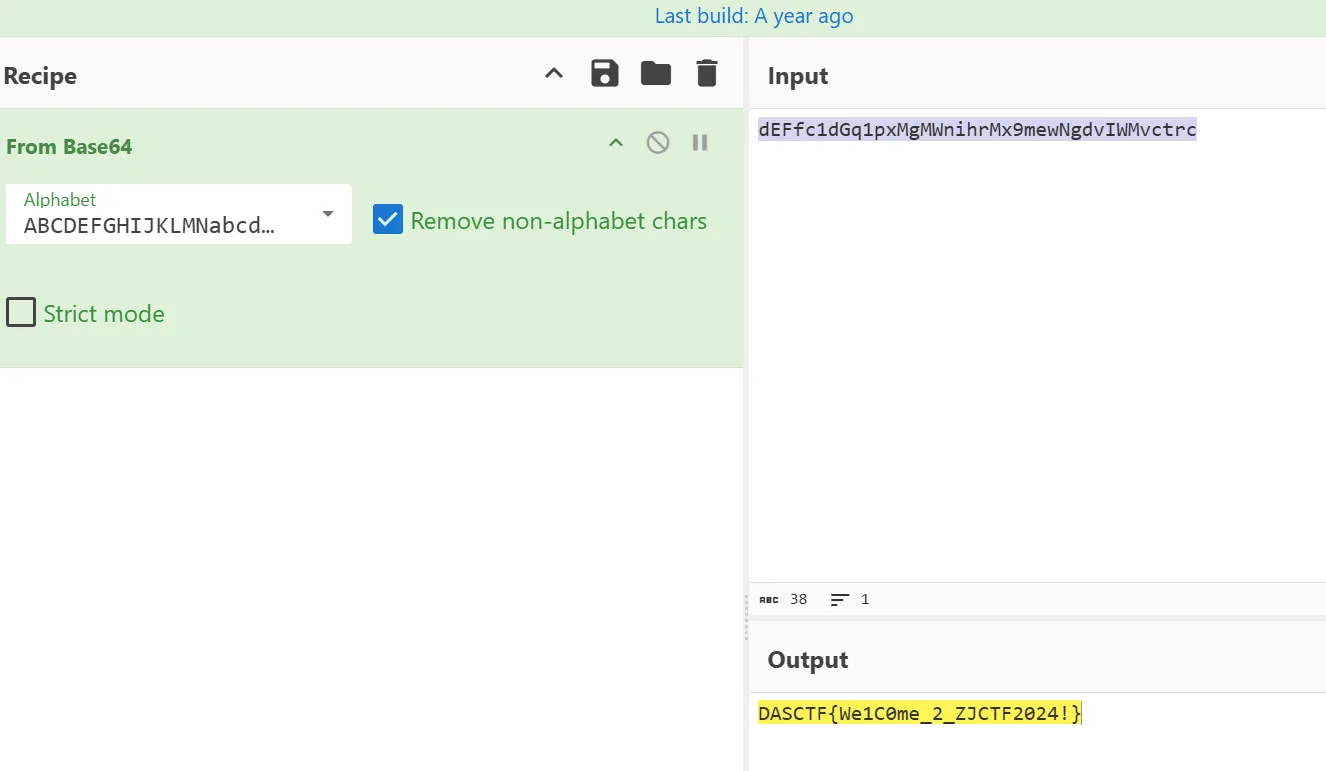Open the Alphabet dropdown
The image size is (1326, 771).
tap(327, 214)
